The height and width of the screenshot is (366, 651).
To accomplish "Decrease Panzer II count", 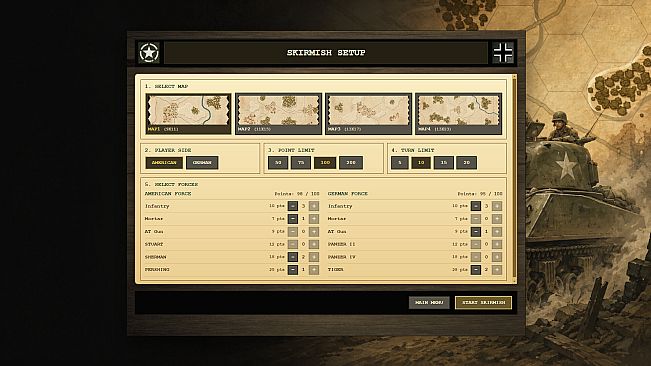I will tap(476, 244).
